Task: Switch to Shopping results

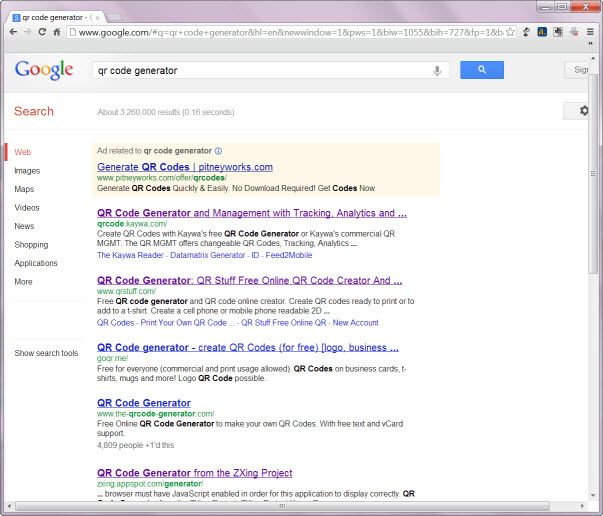Action: (31, 245)
